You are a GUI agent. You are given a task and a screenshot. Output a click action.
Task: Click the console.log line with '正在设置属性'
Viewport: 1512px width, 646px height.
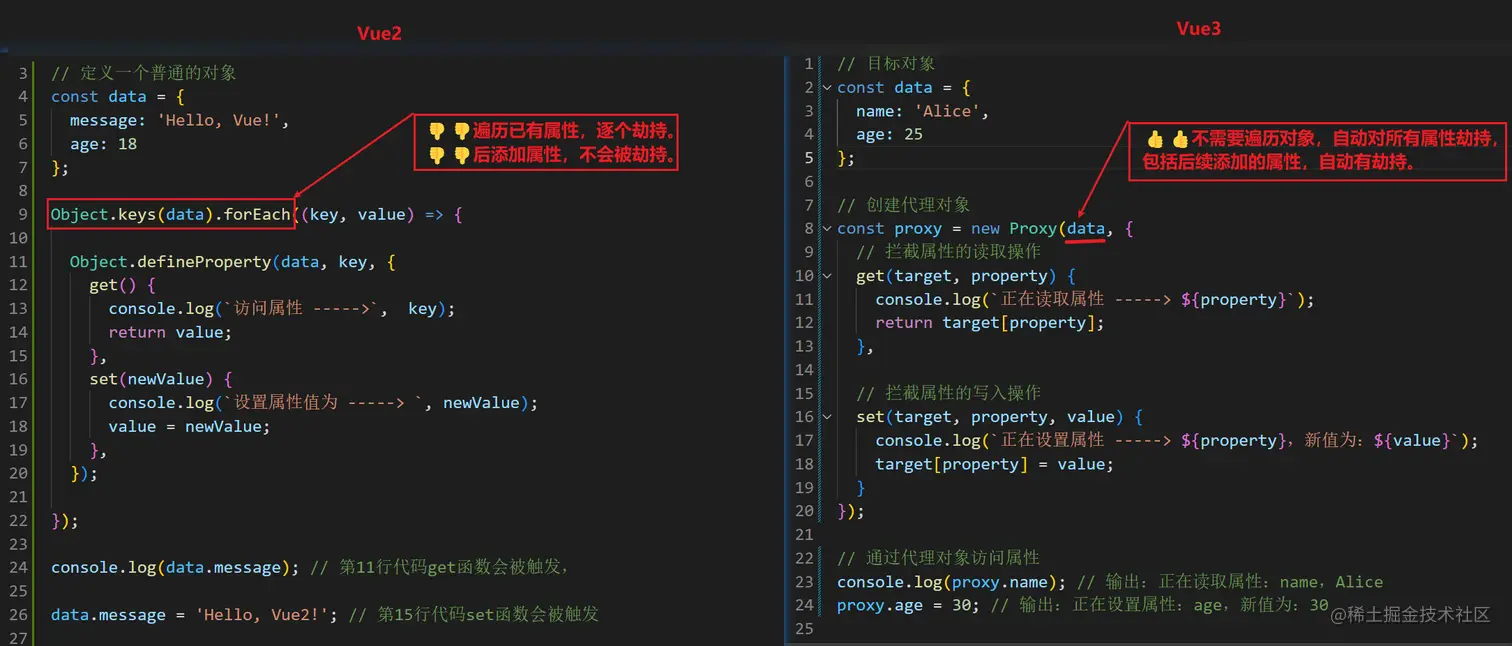click(1177, 441)
